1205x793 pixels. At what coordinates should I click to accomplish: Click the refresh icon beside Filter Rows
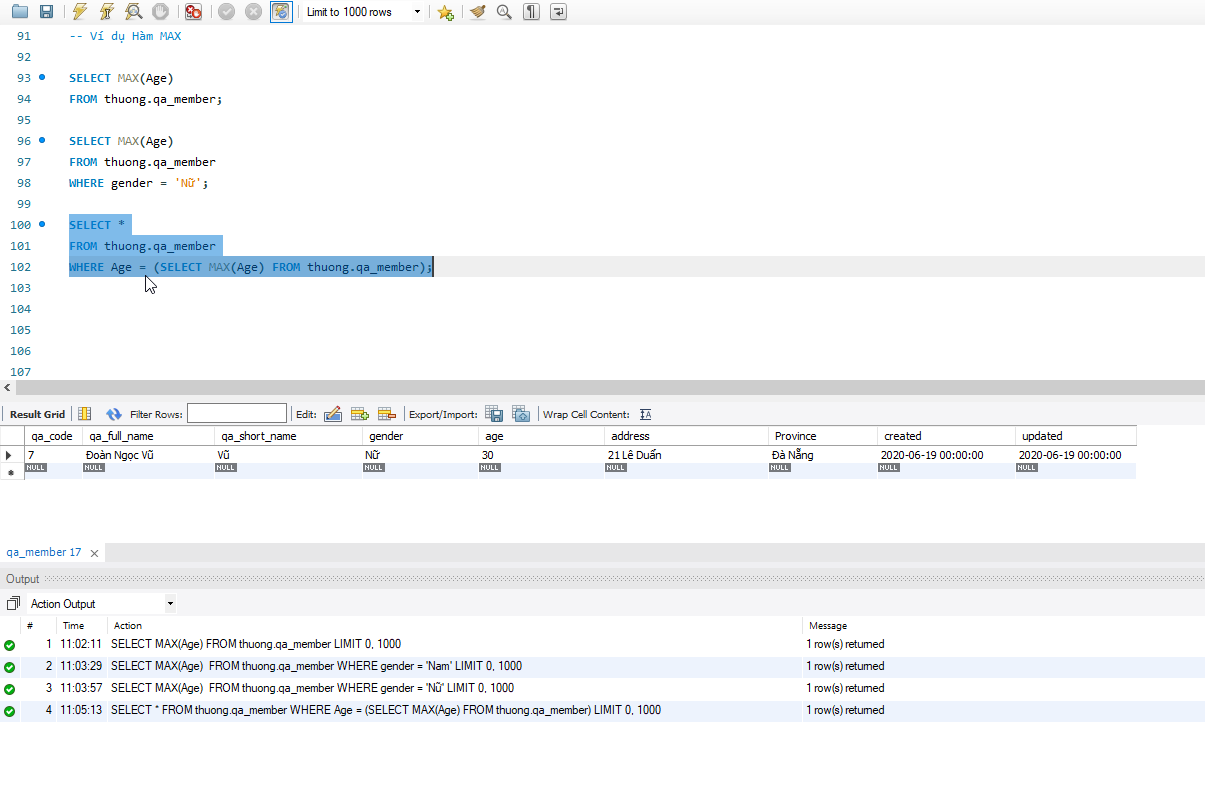tap(114, 414)
